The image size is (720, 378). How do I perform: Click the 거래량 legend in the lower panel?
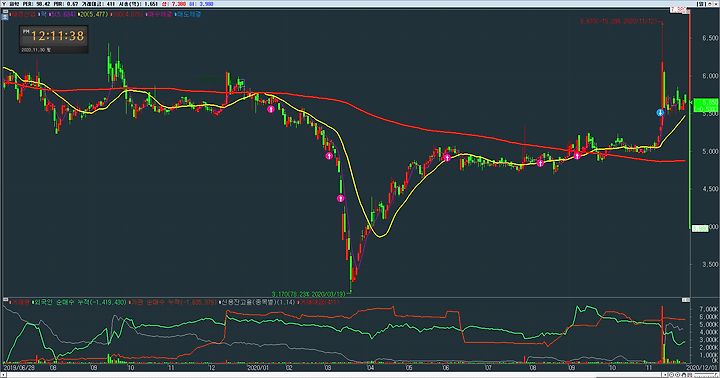(x=19, y=302)
